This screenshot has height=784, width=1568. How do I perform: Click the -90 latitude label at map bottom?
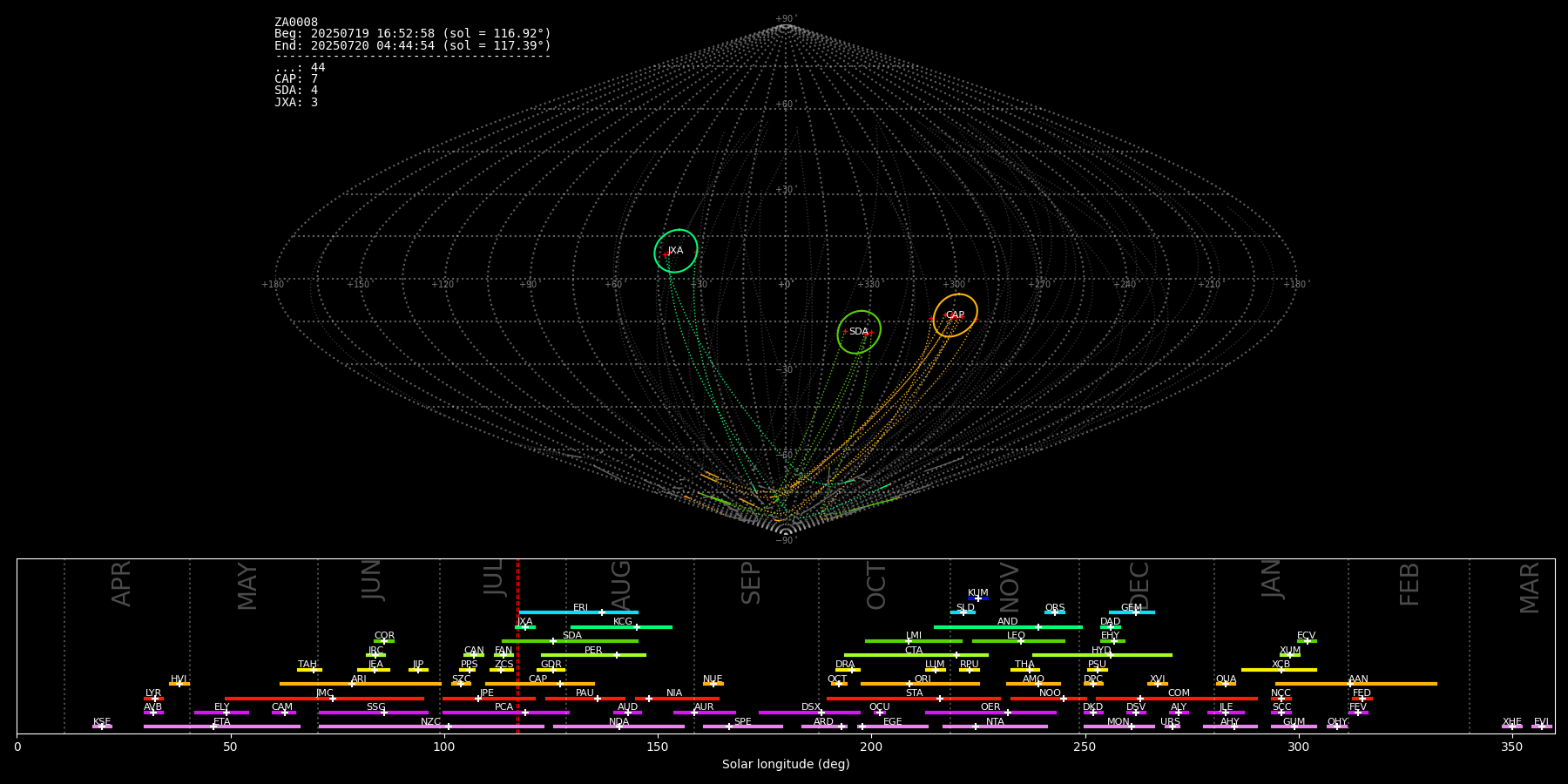coord(785,541)
